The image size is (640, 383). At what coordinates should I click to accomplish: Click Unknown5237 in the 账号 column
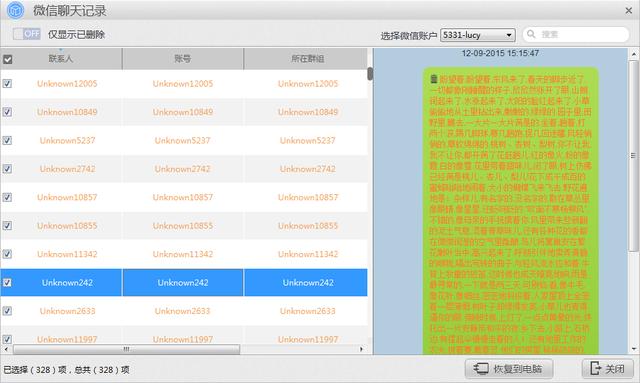coord(182,140)
